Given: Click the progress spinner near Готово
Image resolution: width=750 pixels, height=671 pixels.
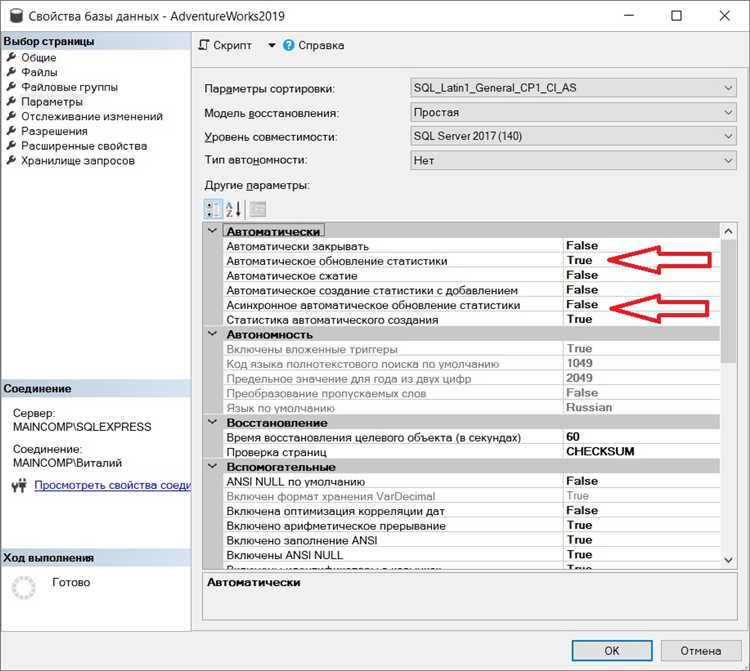Looking at the screenshot, I should click(x=23, y=587).
